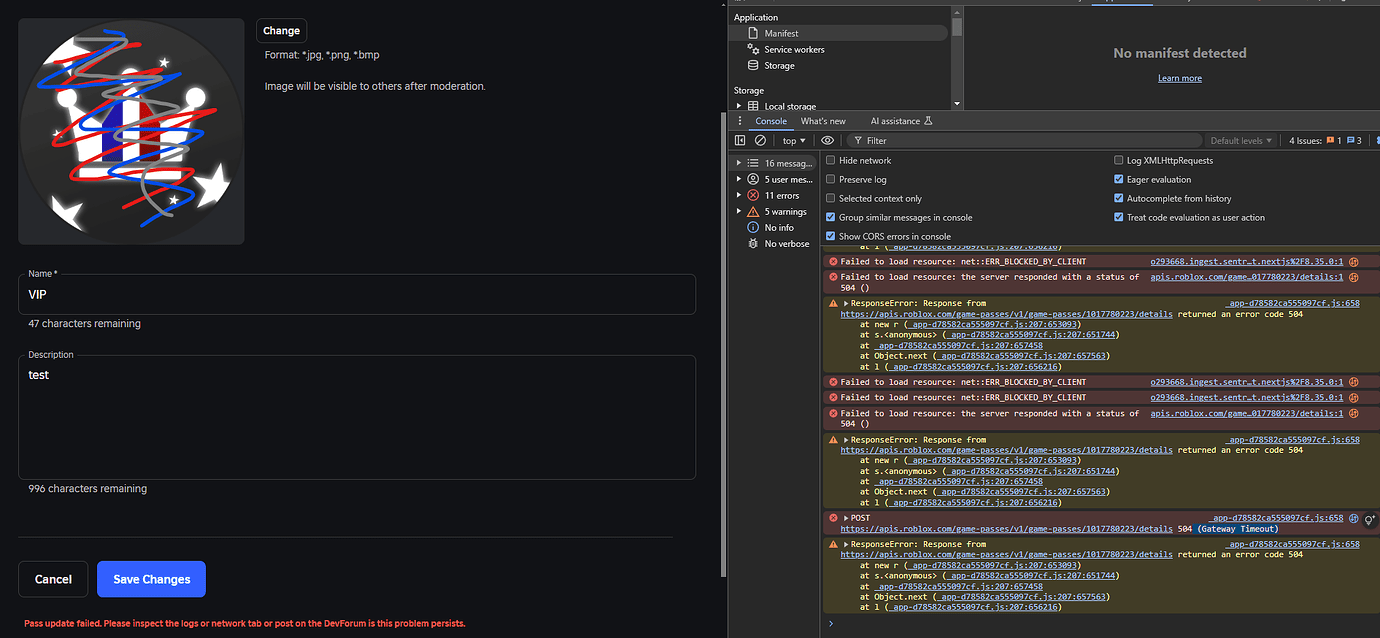Click the No verbose bug icon

click(x=753, y=243)
